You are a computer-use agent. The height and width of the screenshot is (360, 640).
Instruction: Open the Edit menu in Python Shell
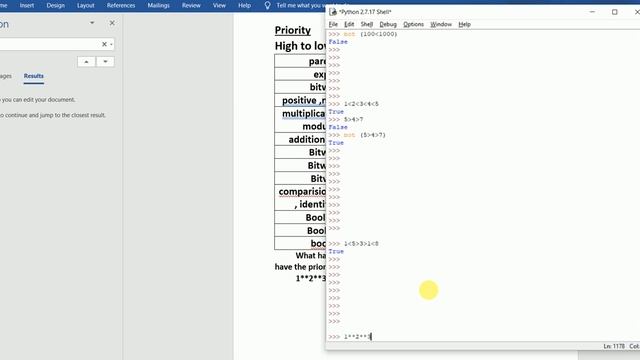pos(349,24)
